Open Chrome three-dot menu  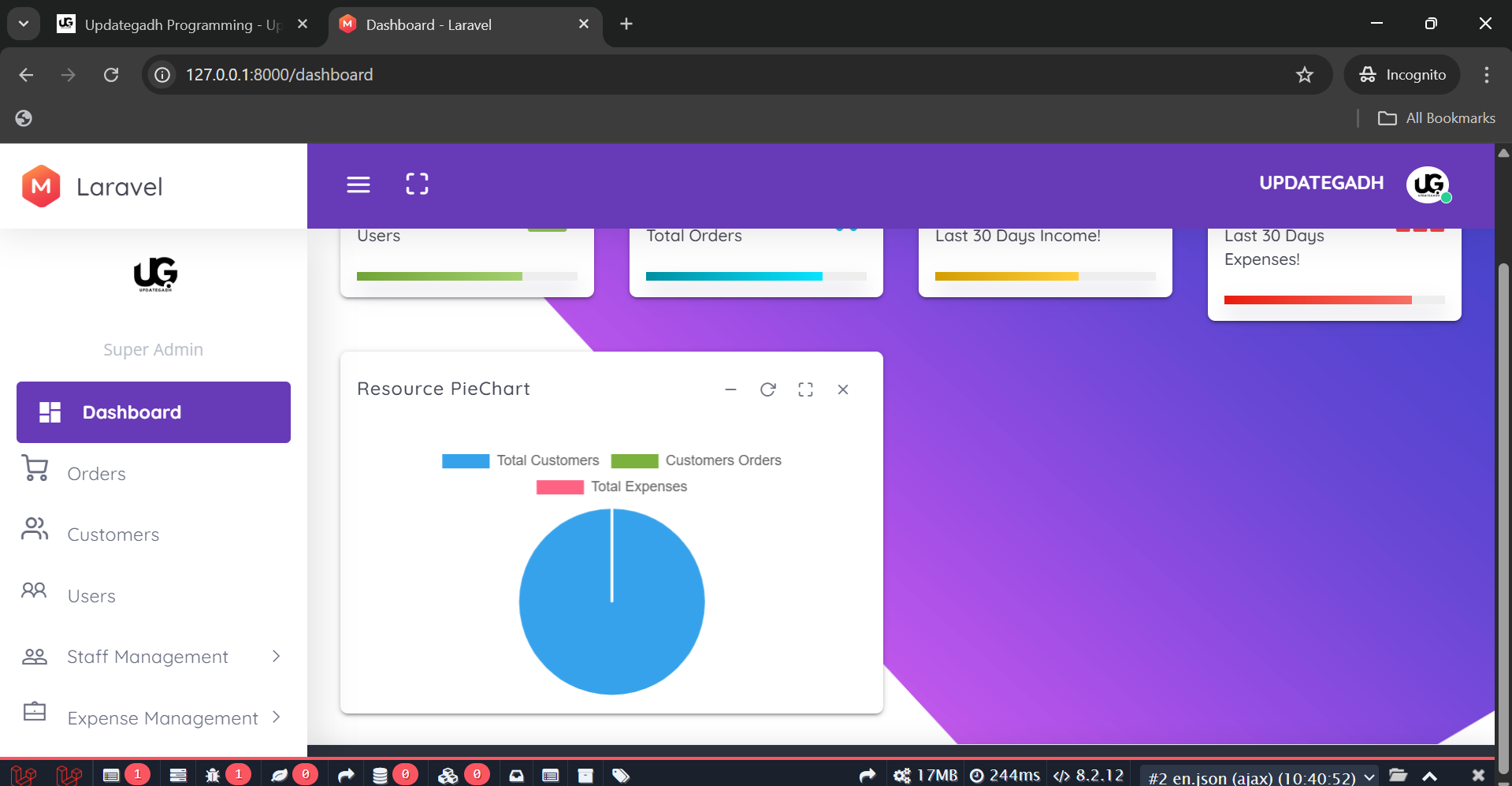1486,75
